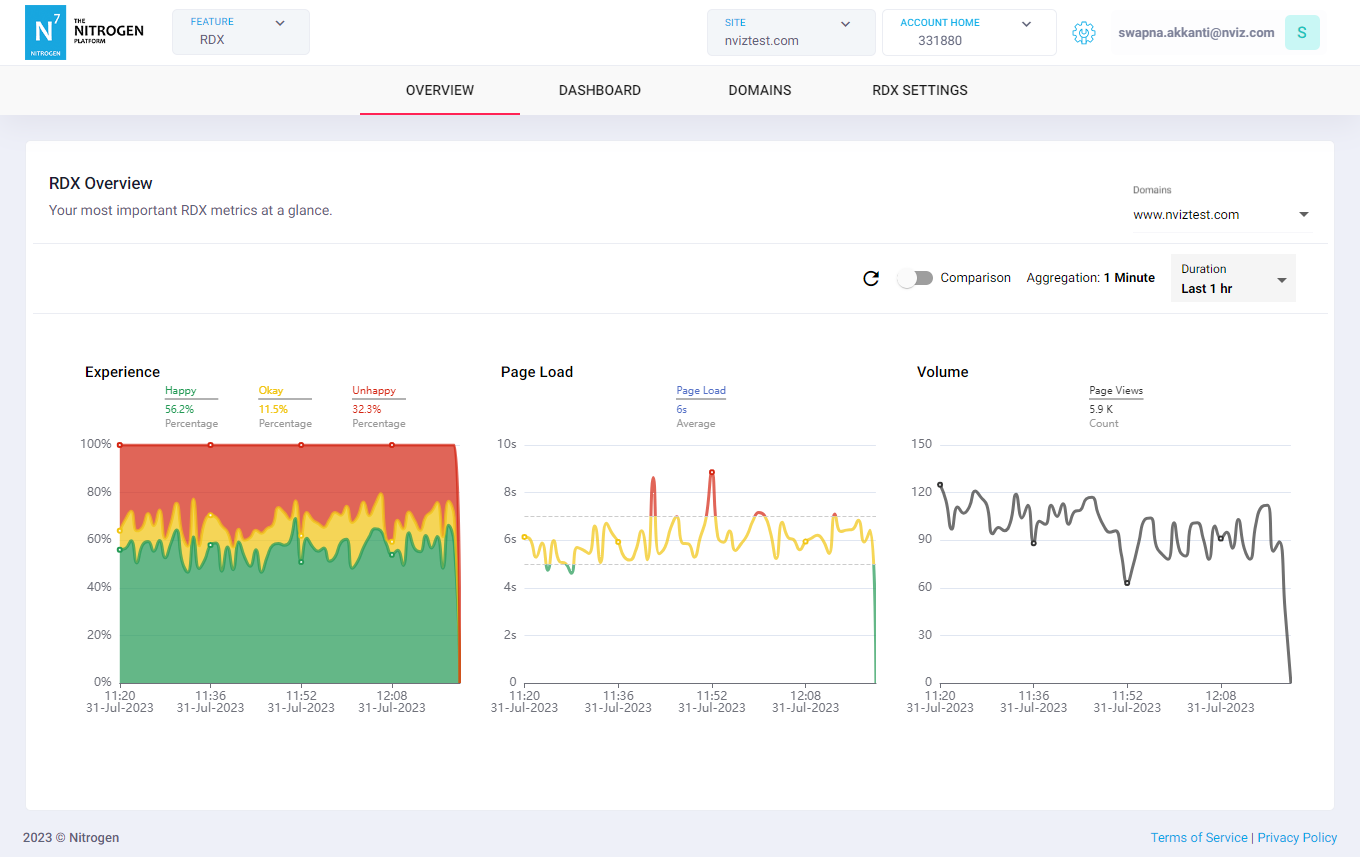Toggle Happy series in Experience legend
This screenshot has height=857, width=1360.
(181, 391)
